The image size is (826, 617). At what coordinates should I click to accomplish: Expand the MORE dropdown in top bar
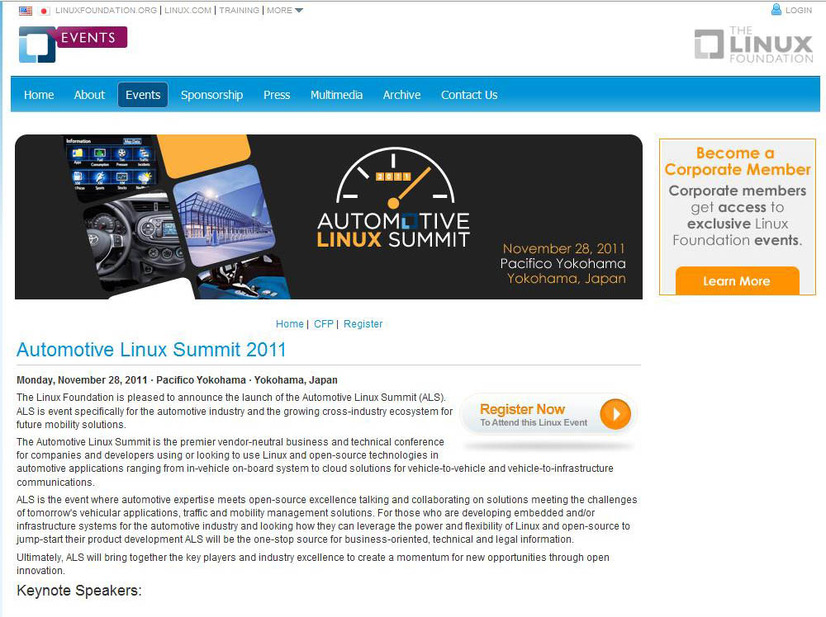coord(284,11)
